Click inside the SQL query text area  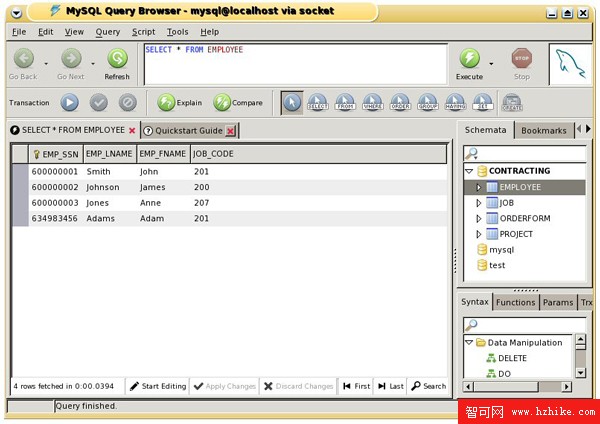(295, 64)
